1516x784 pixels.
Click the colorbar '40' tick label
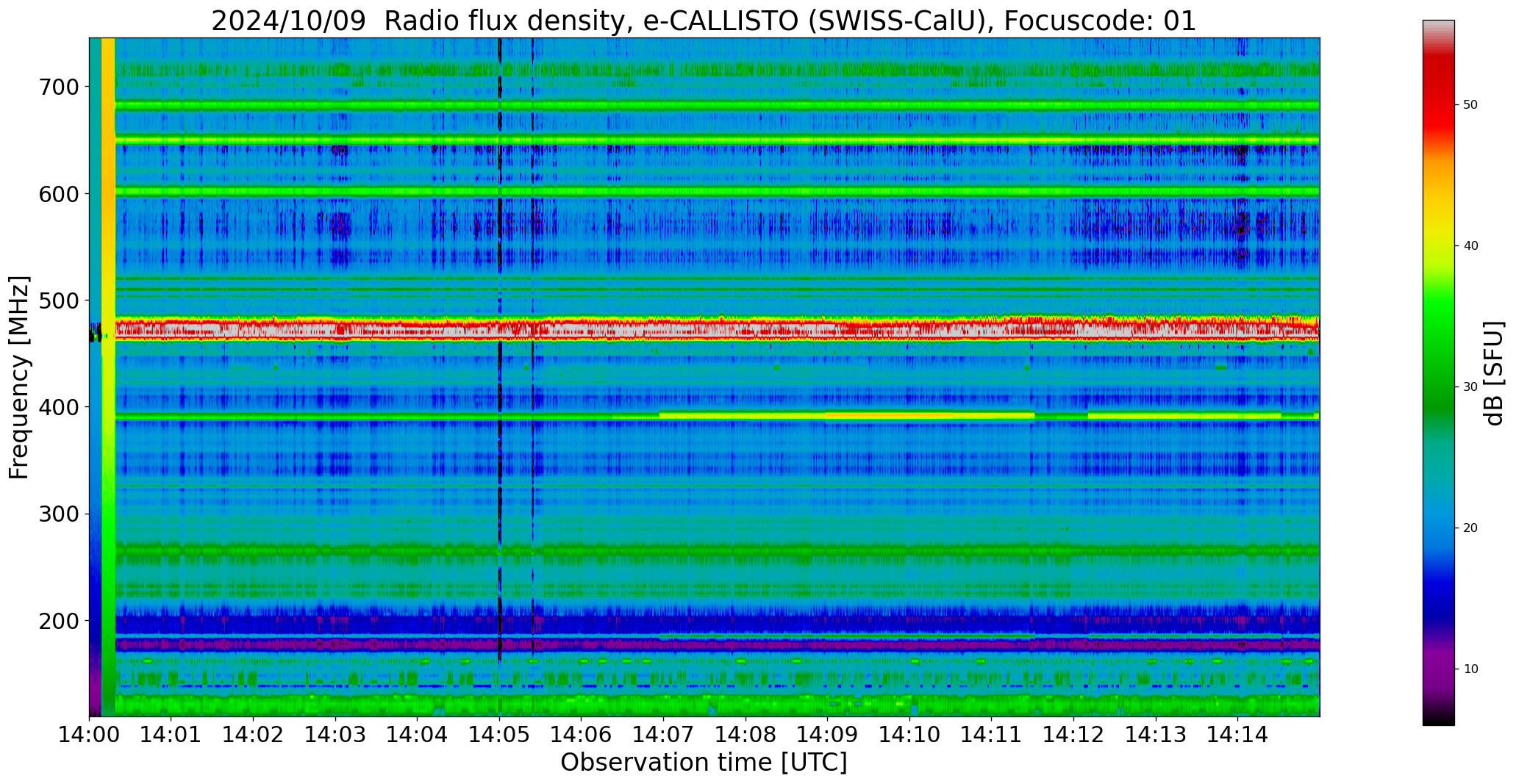1470,246
